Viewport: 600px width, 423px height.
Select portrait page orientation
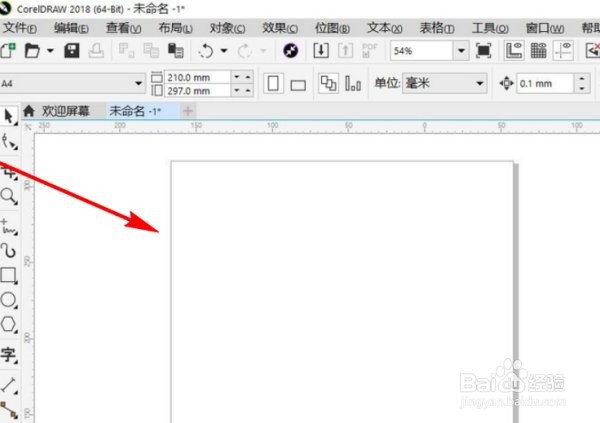(273, 83)
